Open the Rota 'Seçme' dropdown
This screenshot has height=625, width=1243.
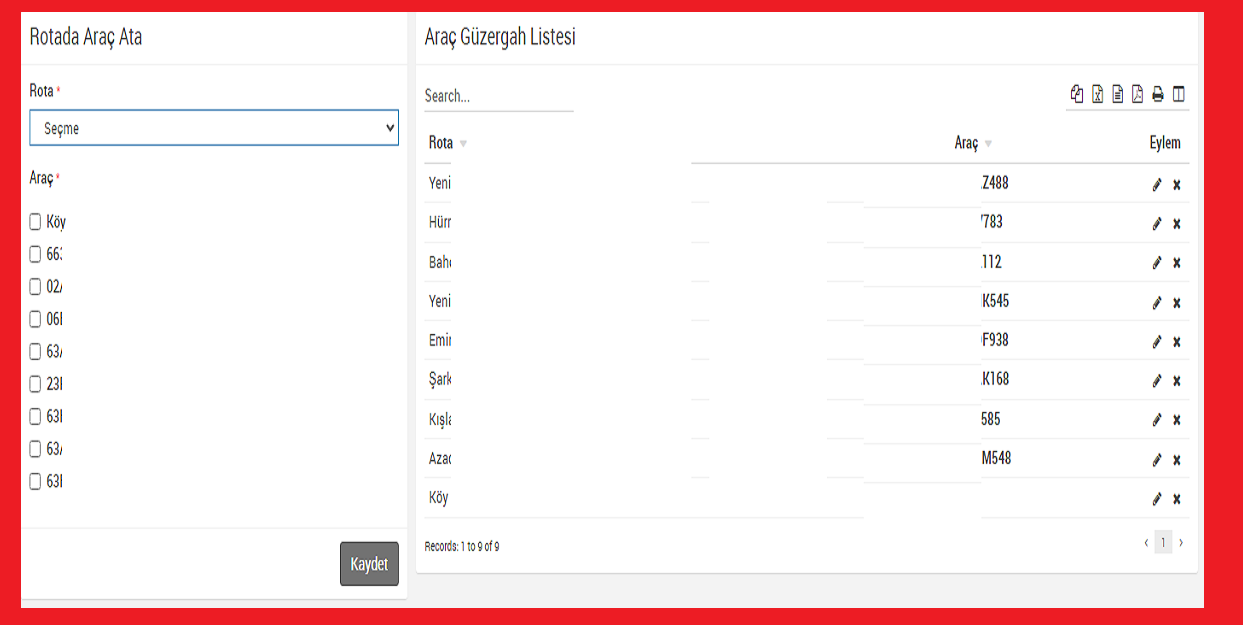pyautogui.click(x=214, y=128)
